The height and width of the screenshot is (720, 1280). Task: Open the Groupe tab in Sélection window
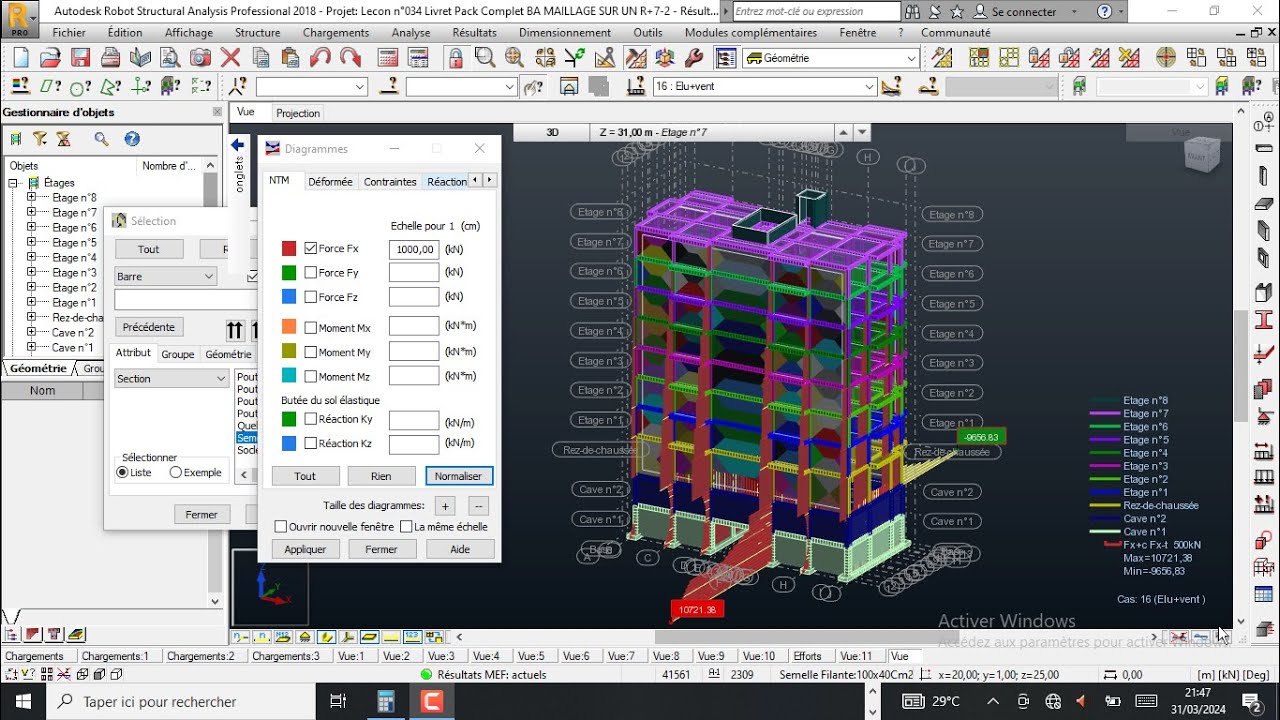178,354
